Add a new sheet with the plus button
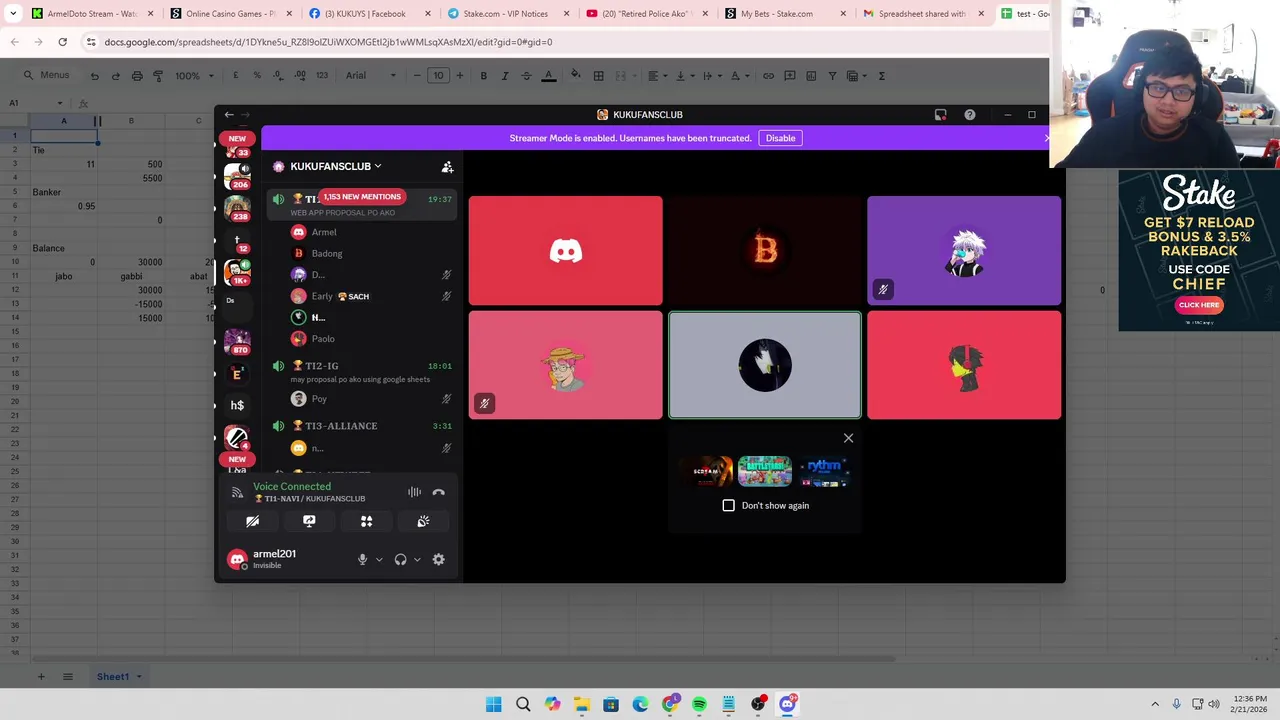 click(41, 677)
